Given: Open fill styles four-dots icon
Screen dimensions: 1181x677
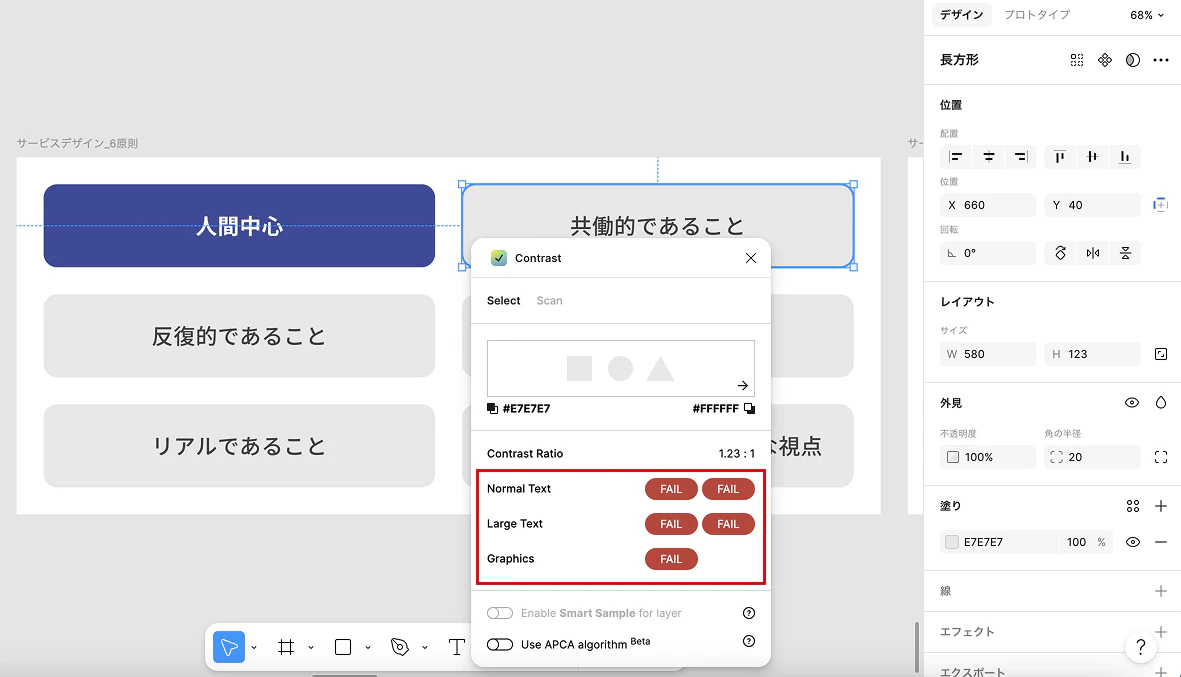Looking at the screenshot, I should tap(1133, 506).
